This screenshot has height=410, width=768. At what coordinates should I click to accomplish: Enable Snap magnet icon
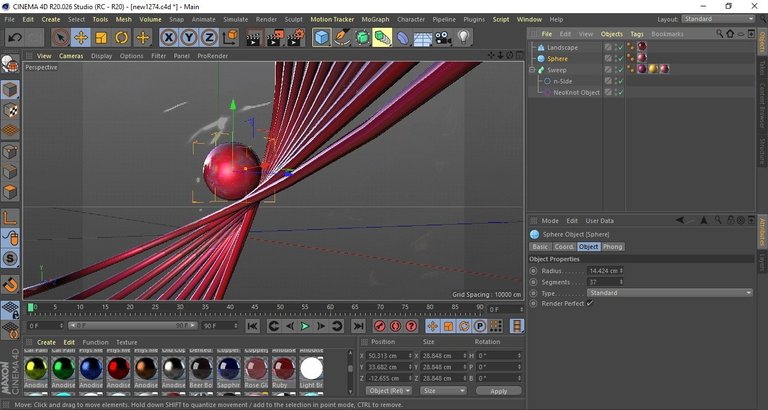click(x=10, y=284)
